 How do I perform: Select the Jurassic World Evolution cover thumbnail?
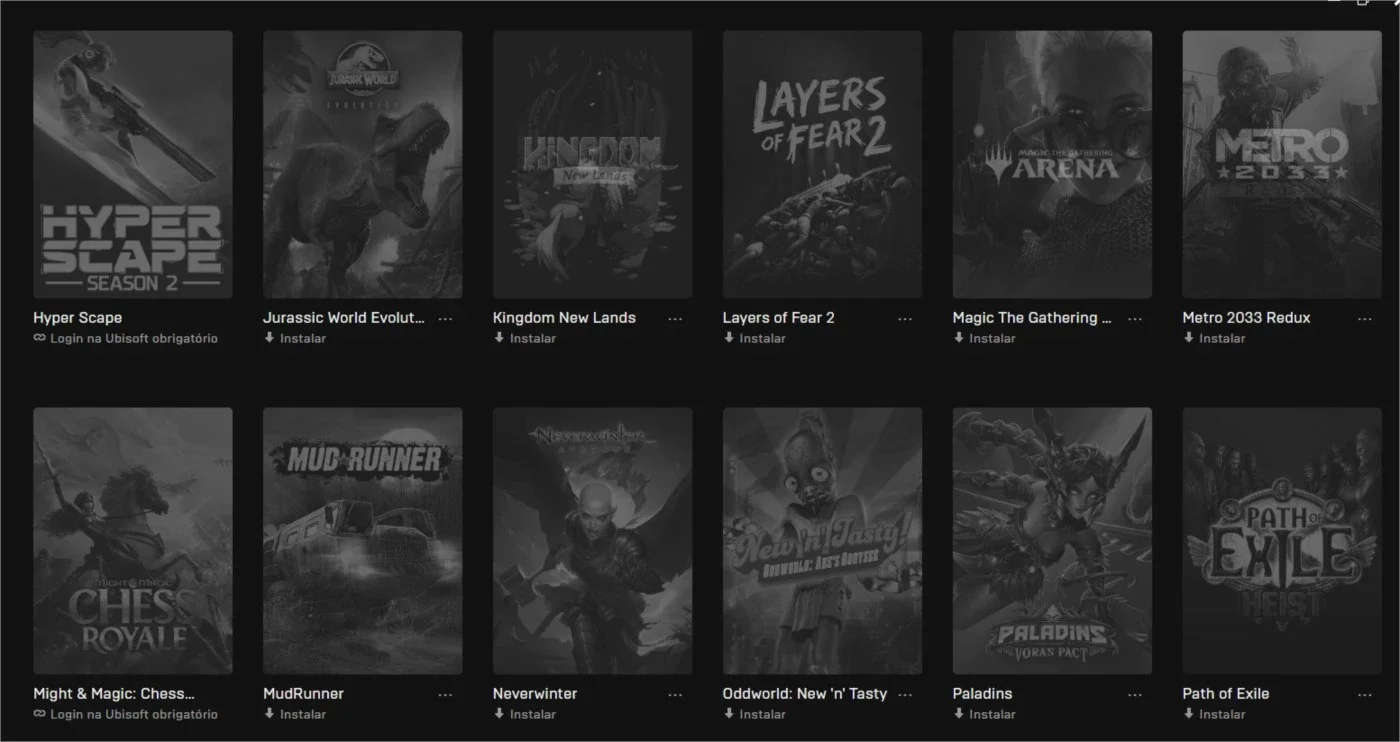pyautogui.click(x=363, y=165)
